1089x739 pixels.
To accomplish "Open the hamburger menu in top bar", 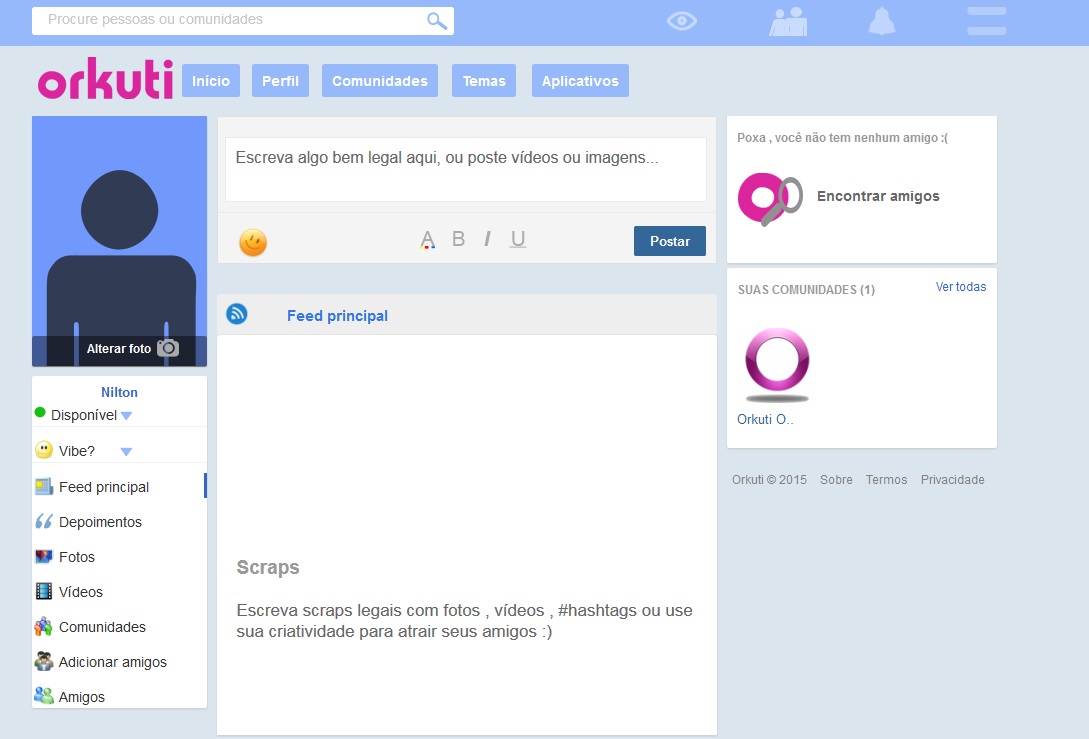I will coord(986,21).
